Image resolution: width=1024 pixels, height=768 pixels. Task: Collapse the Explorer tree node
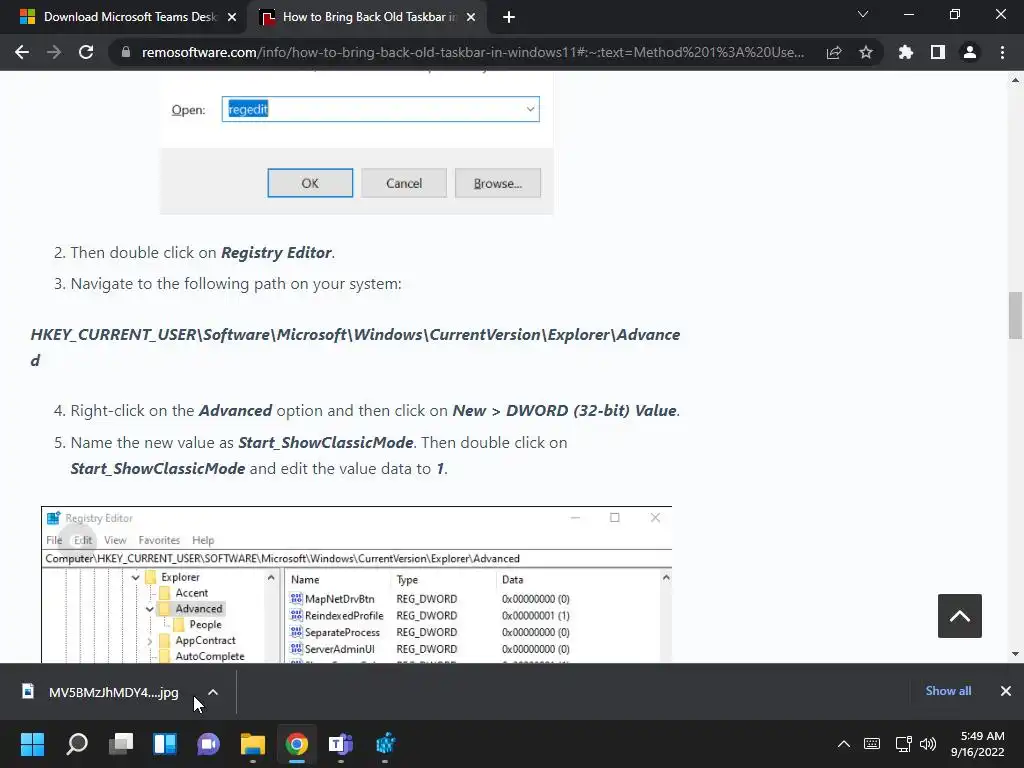pos(135,577)
